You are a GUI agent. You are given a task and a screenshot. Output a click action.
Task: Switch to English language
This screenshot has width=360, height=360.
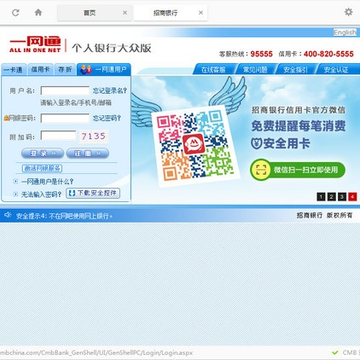point(345,32)
